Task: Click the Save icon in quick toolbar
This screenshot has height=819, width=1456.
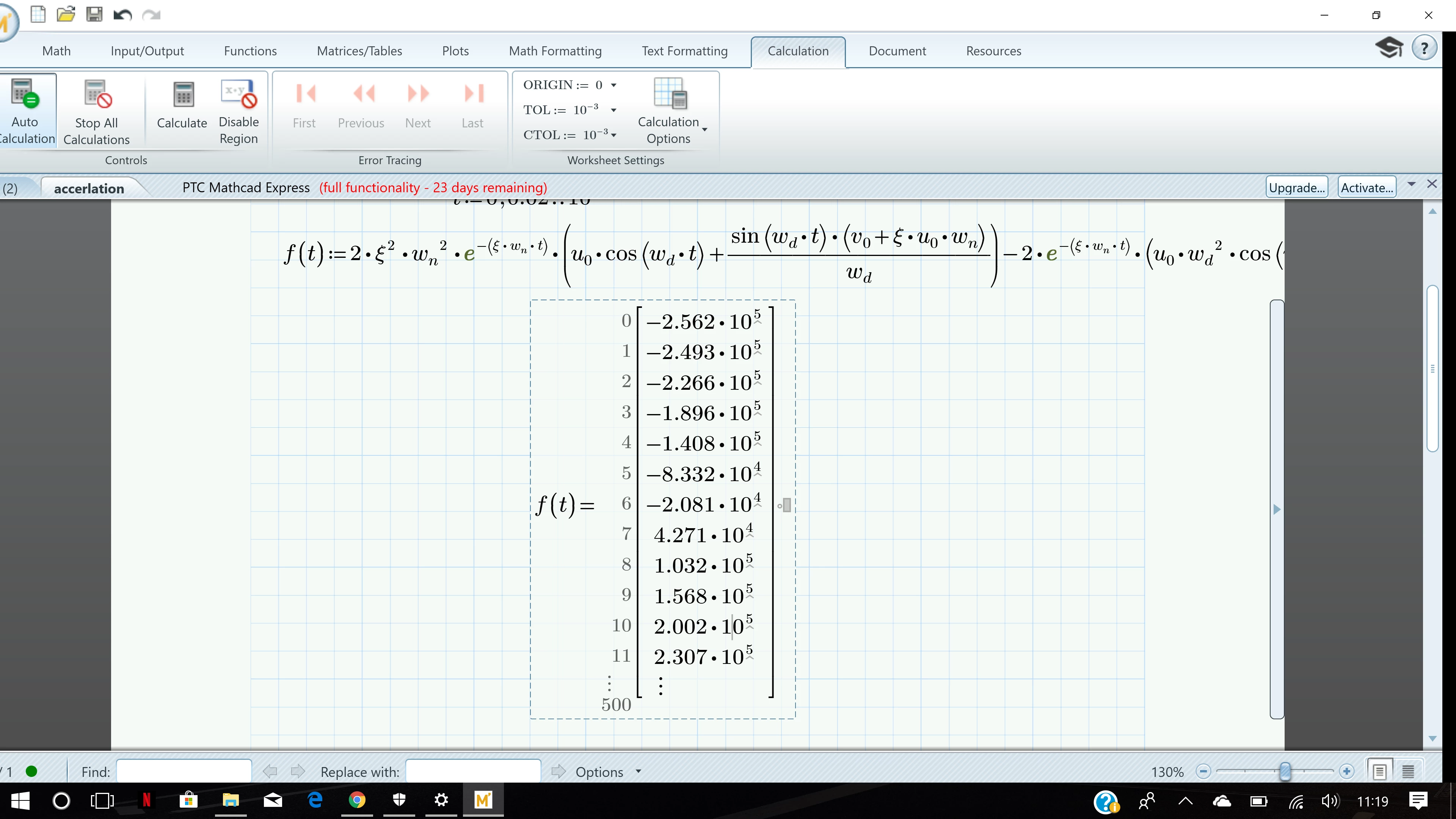Action: tap(94, 14)
